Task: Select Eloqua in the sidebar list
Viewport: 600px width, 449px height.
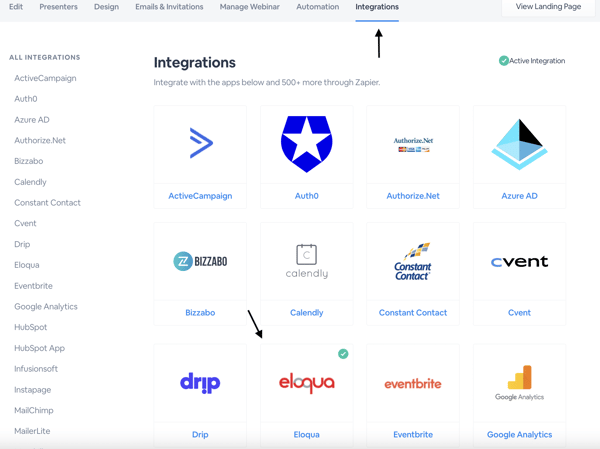Action: [27, 265]
